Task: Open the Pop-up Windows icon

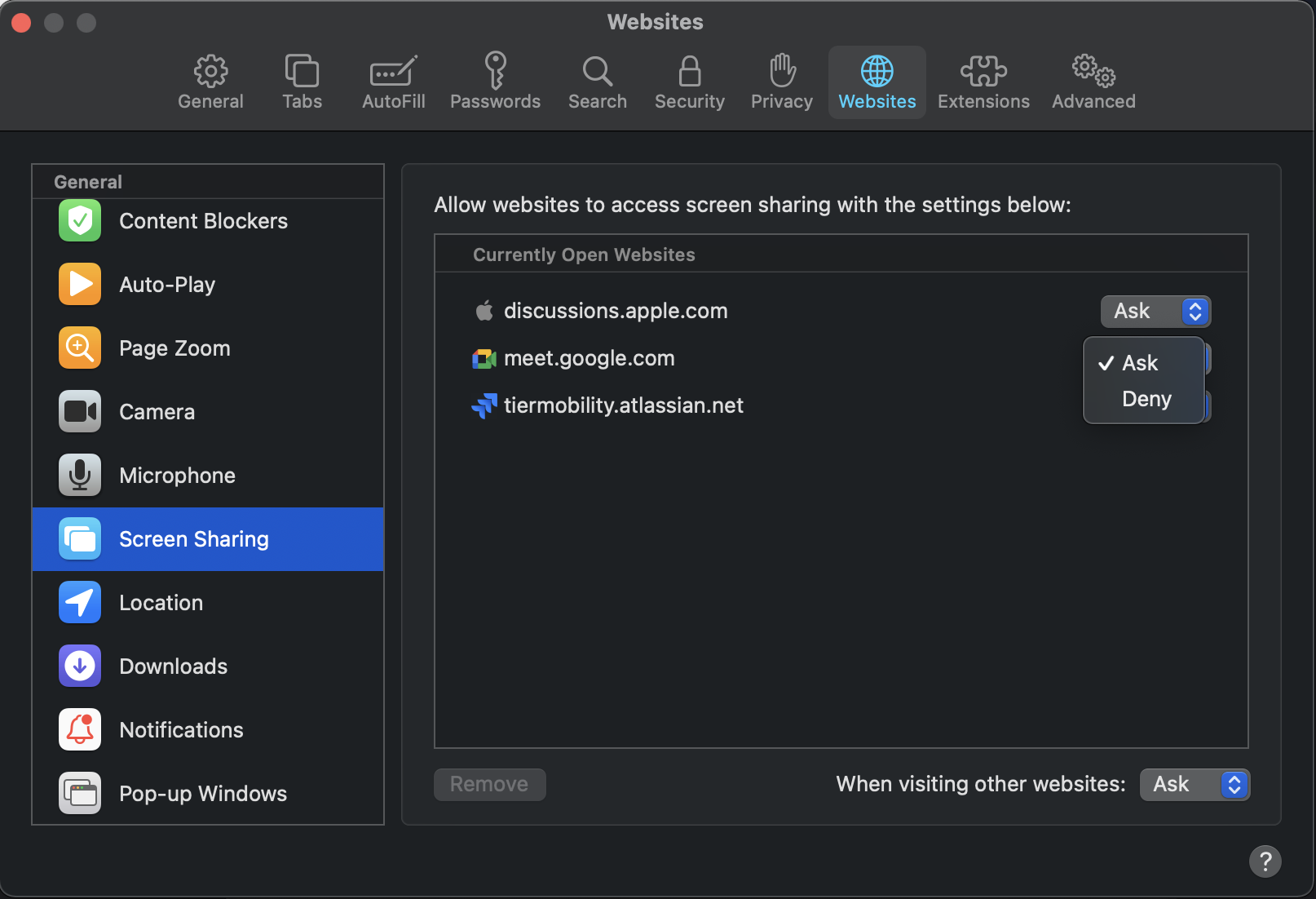Action: 80,794
